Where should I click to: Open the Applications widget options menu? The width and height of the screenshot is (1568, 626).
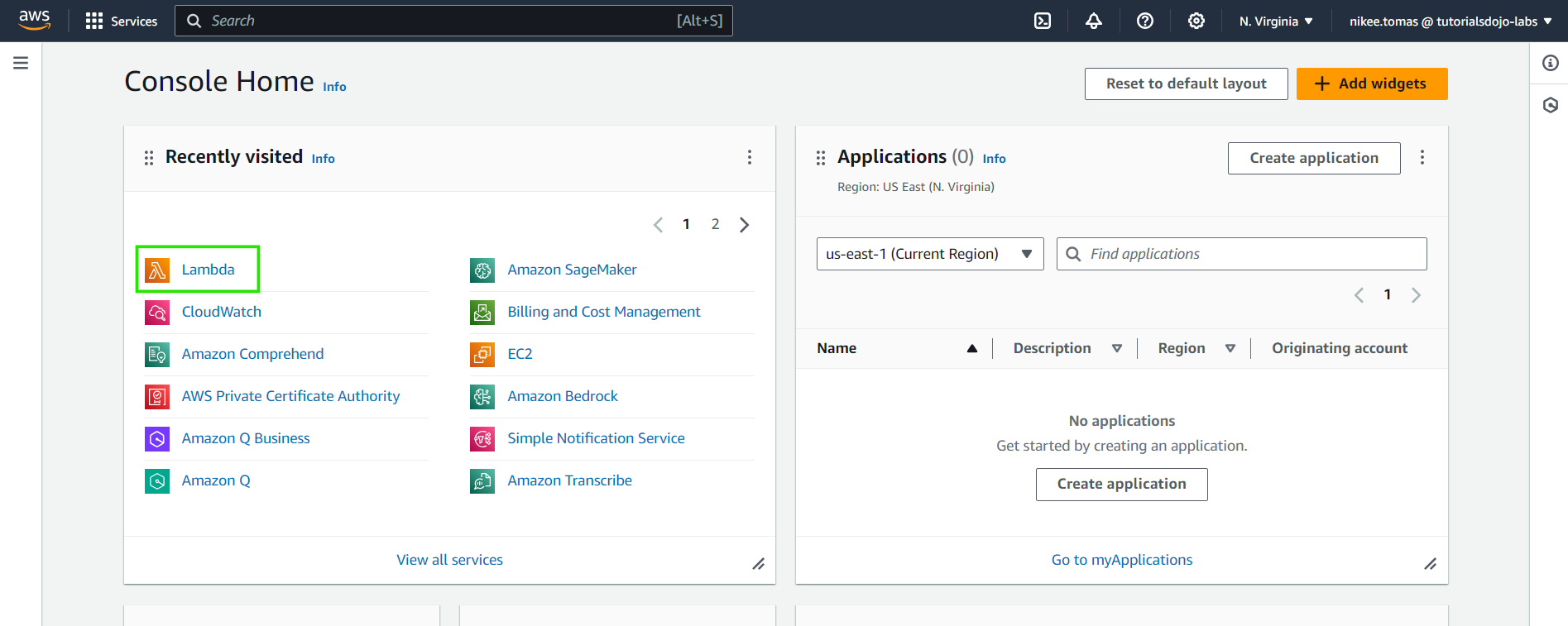tap(1422, 157)
